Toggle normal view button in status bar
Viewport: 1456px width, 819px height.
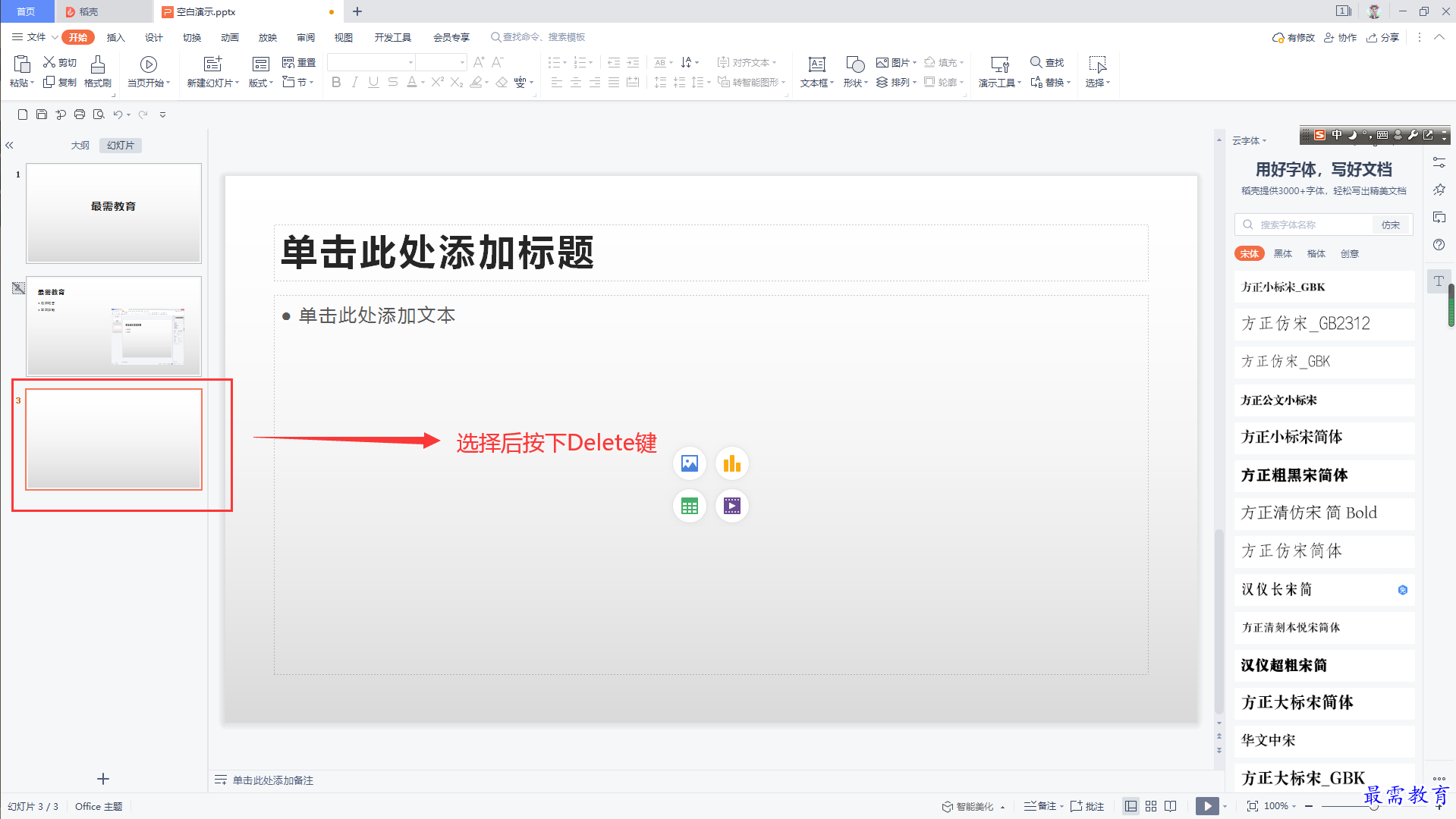[x=1131, y=806]
